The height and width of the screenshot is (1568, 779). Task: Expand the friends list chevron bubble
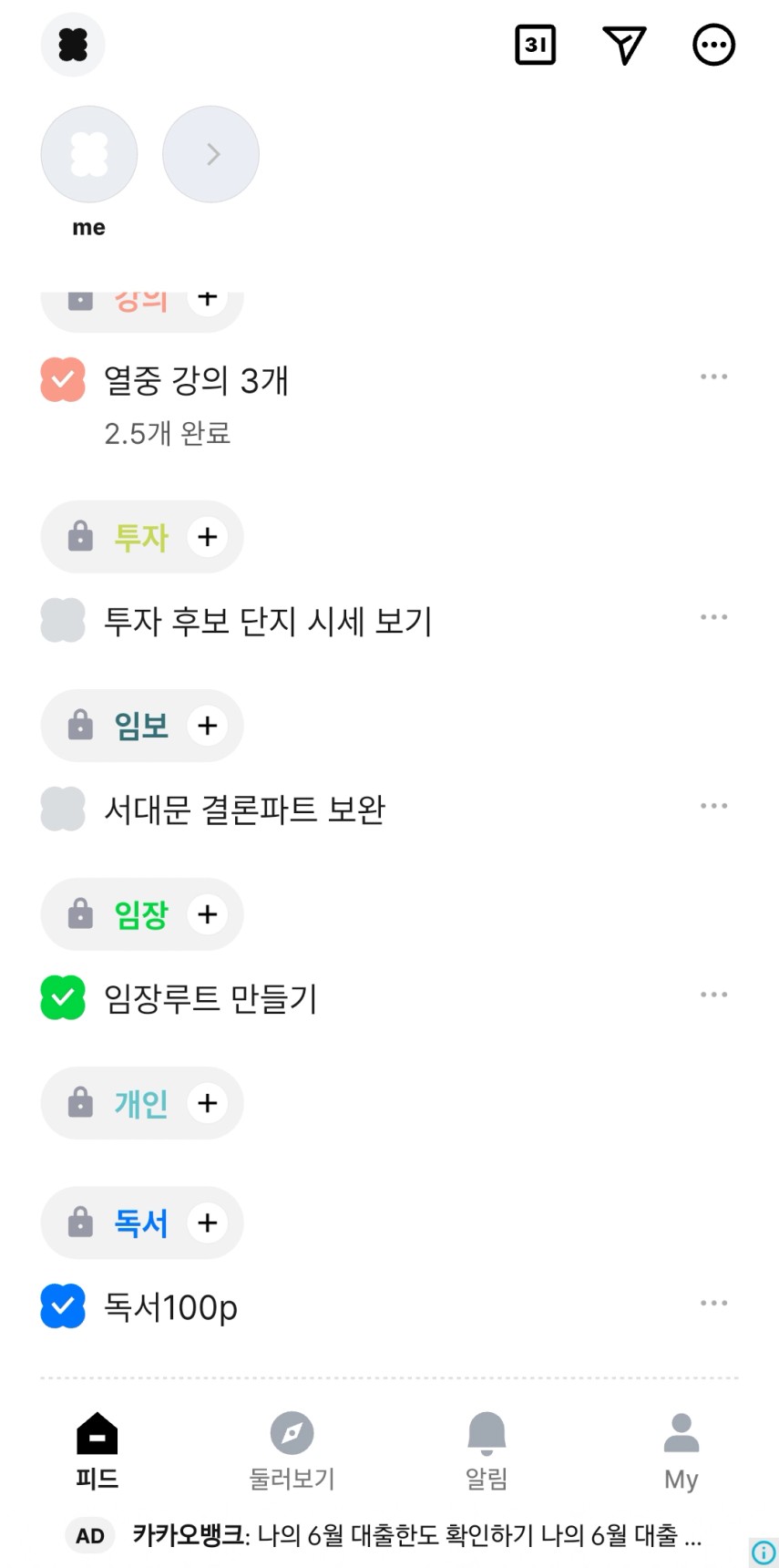coord(210,154)
